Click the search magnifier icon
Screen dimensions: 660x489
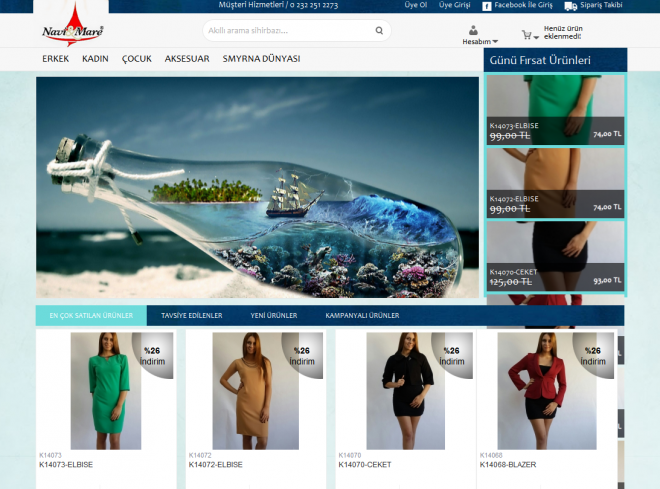[x=379, y=30]
